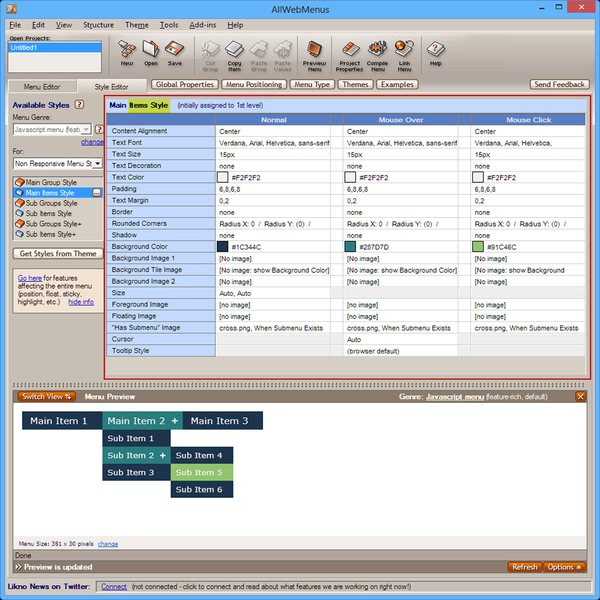The height and width of the screenshot is (600, 600).
Task: Select Sub Items Style+ in styles list
Action: click(x=51, y=234)
